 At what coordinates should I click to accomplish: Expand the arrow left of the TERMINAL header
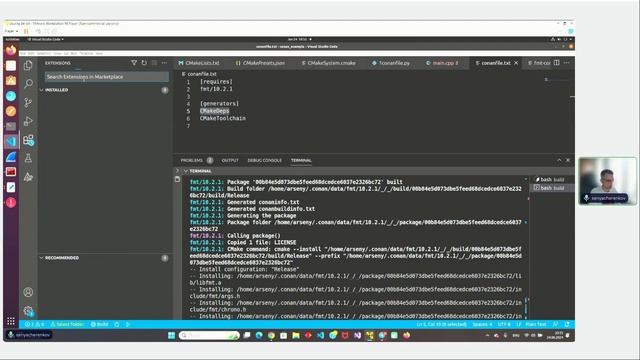pos(177,171)
